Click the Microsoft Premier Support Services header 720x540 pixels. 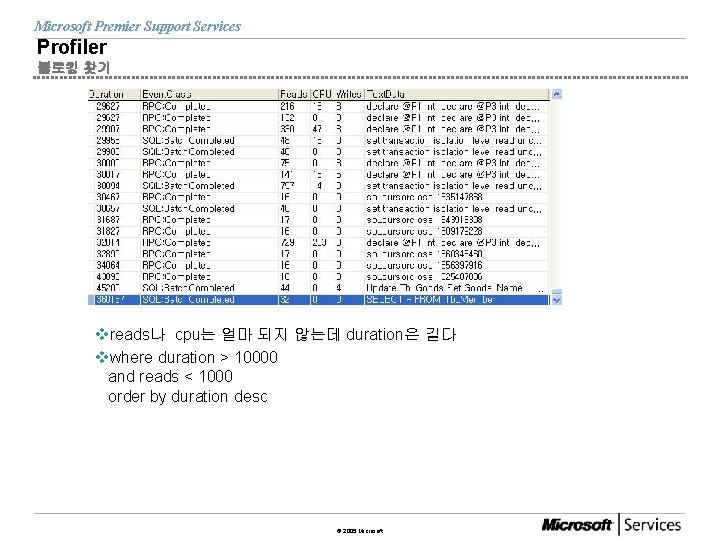click(137, 27)
